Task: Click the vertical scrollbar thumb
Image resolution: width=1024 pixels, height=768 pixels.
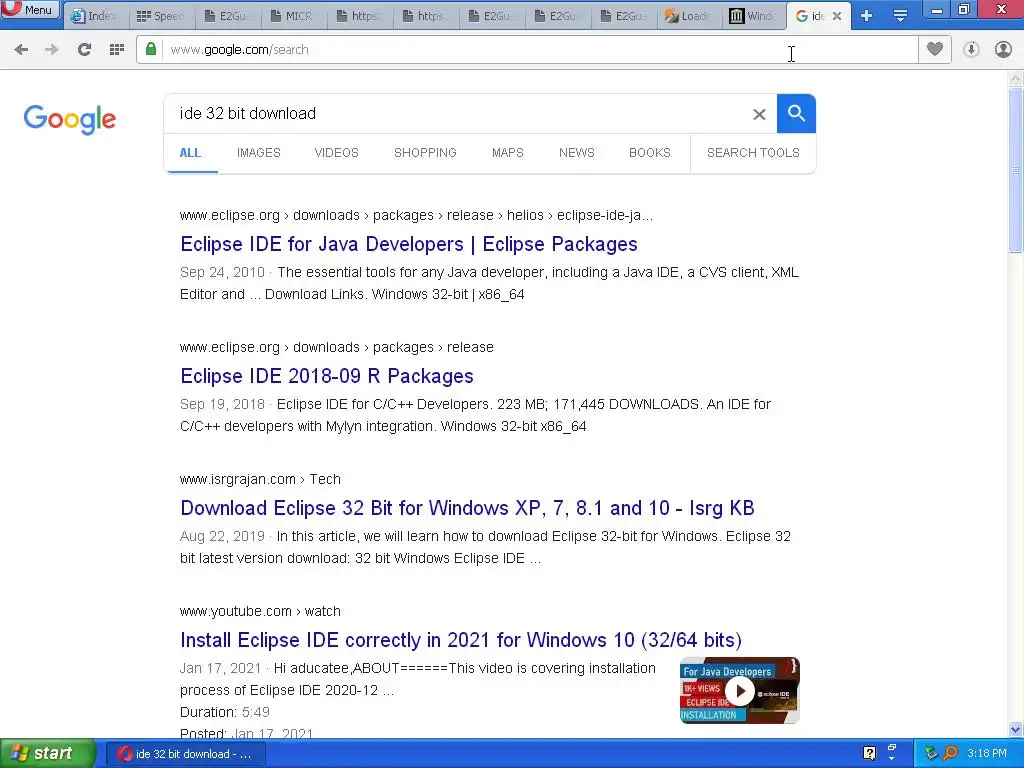Action: 1015,170
